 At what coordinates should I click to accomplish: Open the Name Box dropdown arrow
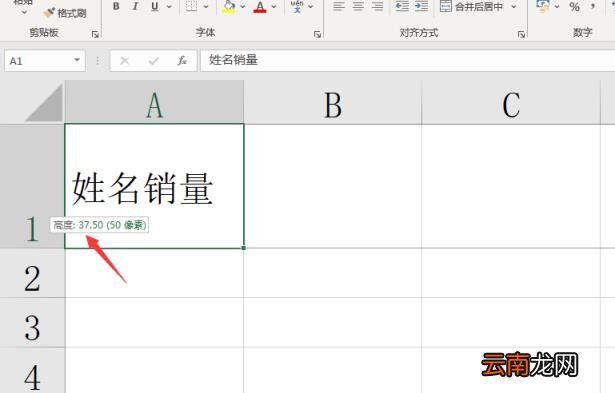[x=77, y=60]
